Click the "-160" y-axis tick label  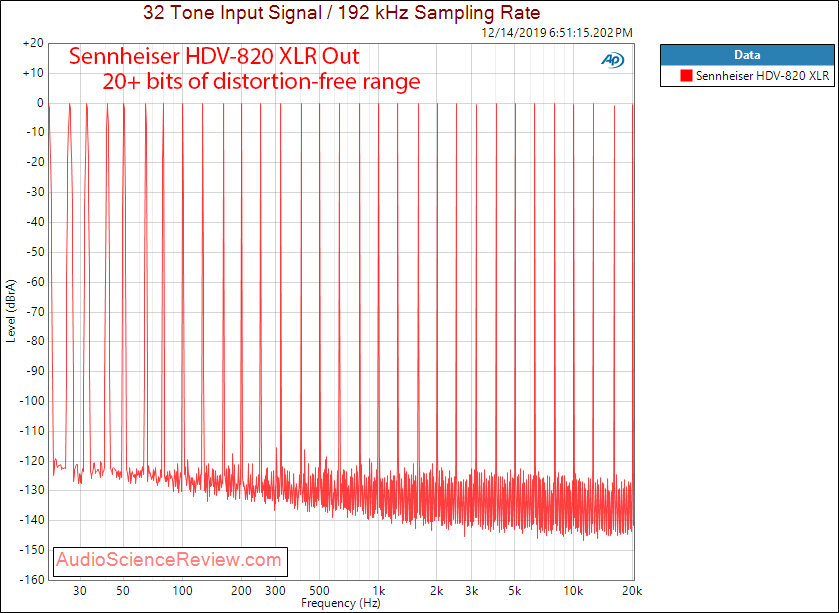(32, 580)
